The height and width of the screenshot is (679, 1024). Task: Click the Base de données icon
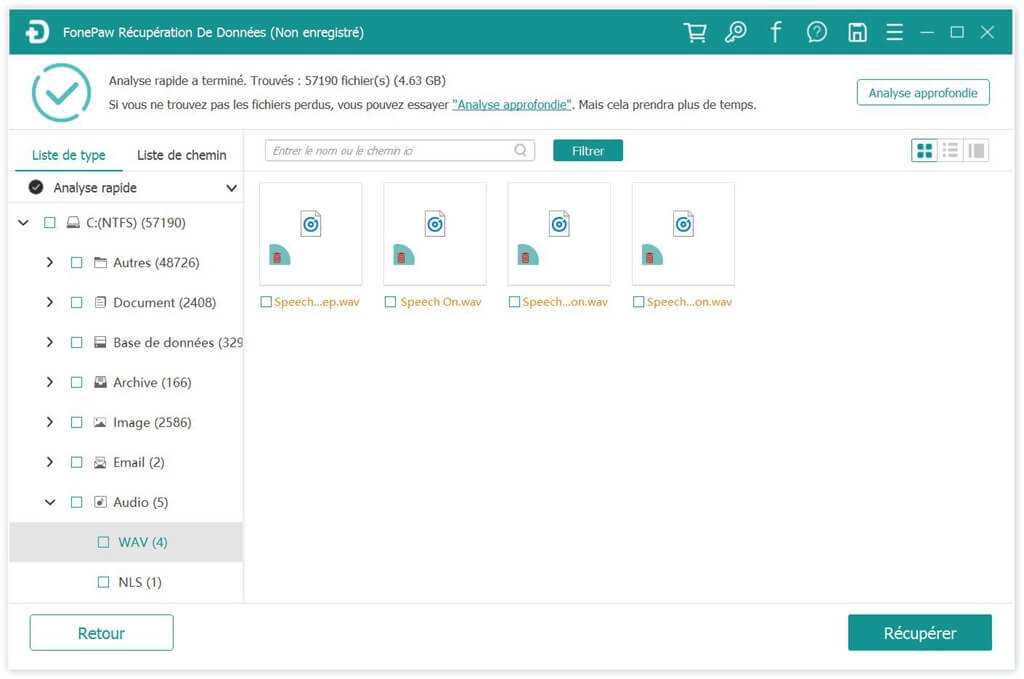pos(100,342)
